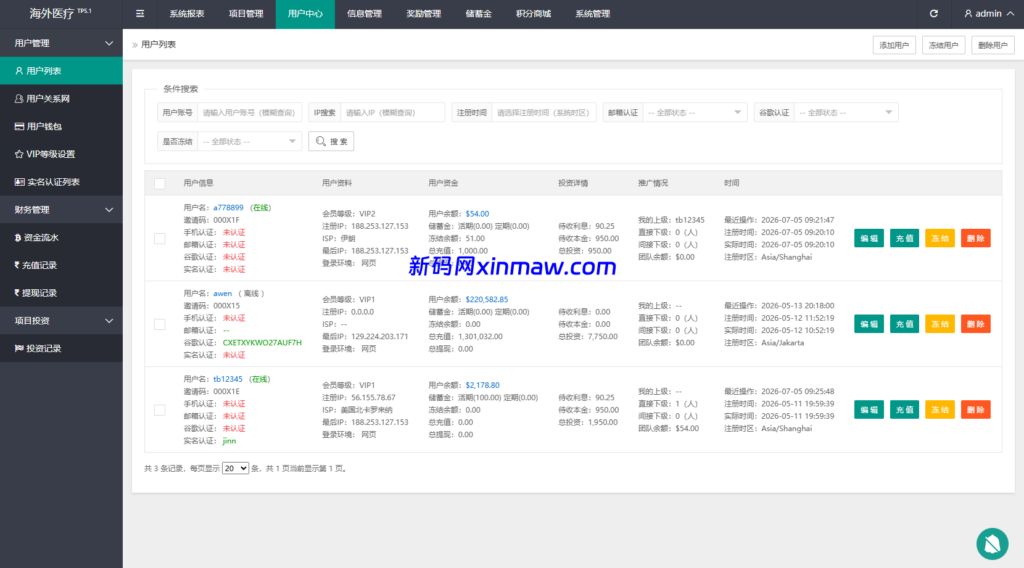The width and height of the screenshot is (1024, 568).
Task: Tick the select-all checkbox in table header
Action: pos(159,183)
